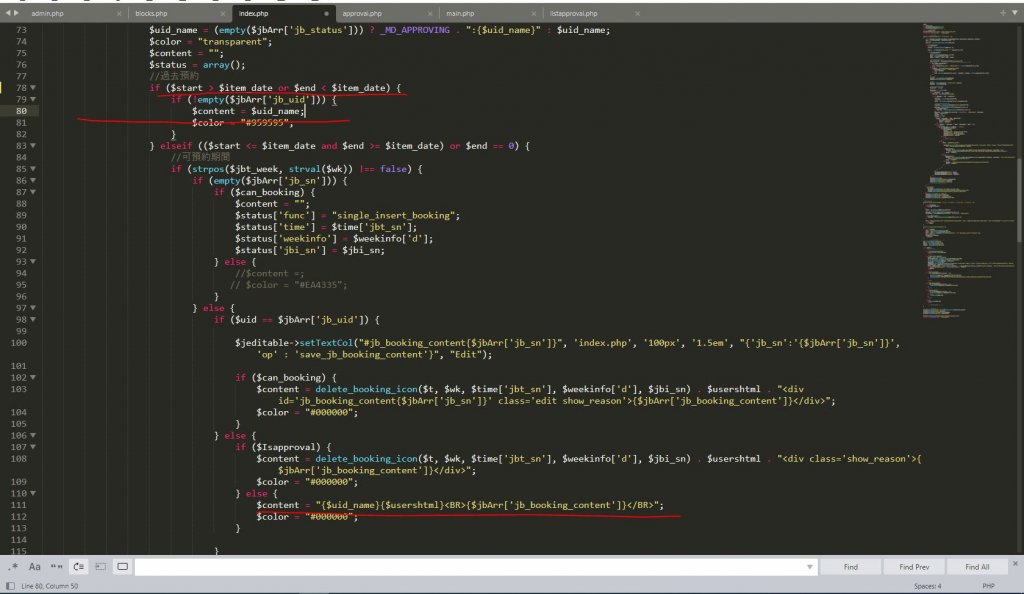1024x594 pixels.
Task: Collapse the fold arrow at line 98
Action: point(33,319)
